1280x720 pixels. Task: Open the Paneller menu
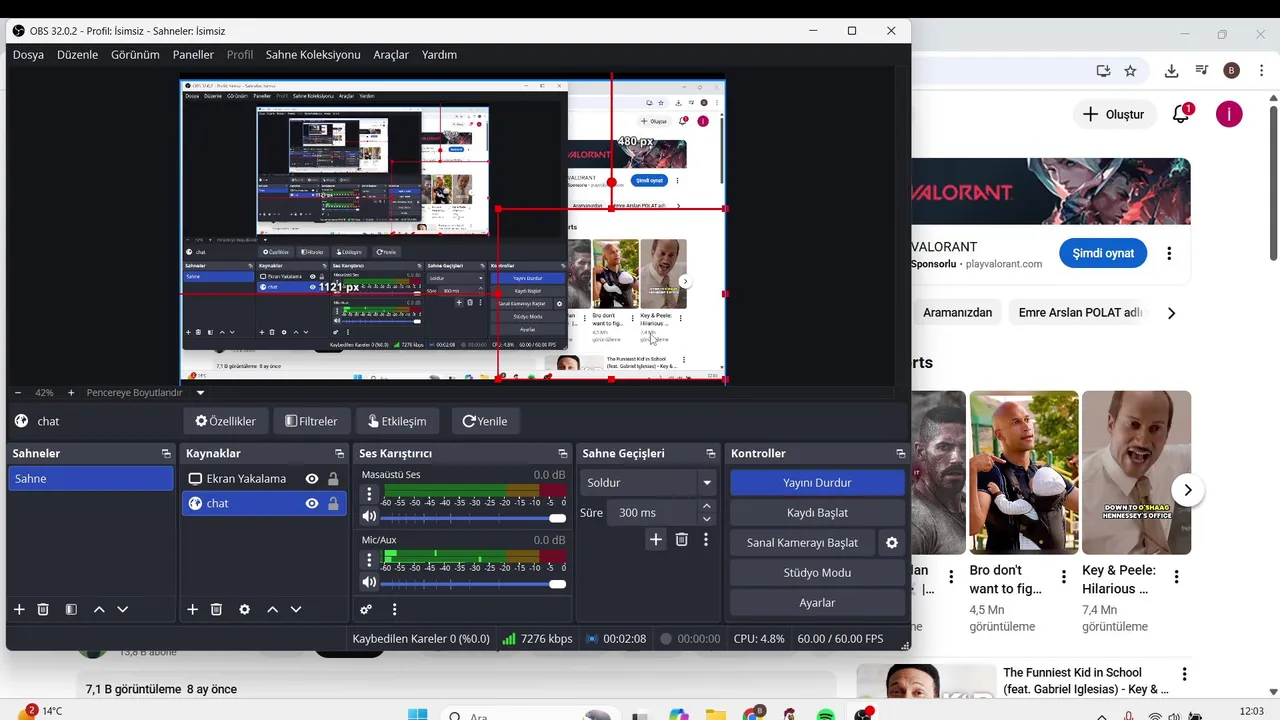[193, 55]
